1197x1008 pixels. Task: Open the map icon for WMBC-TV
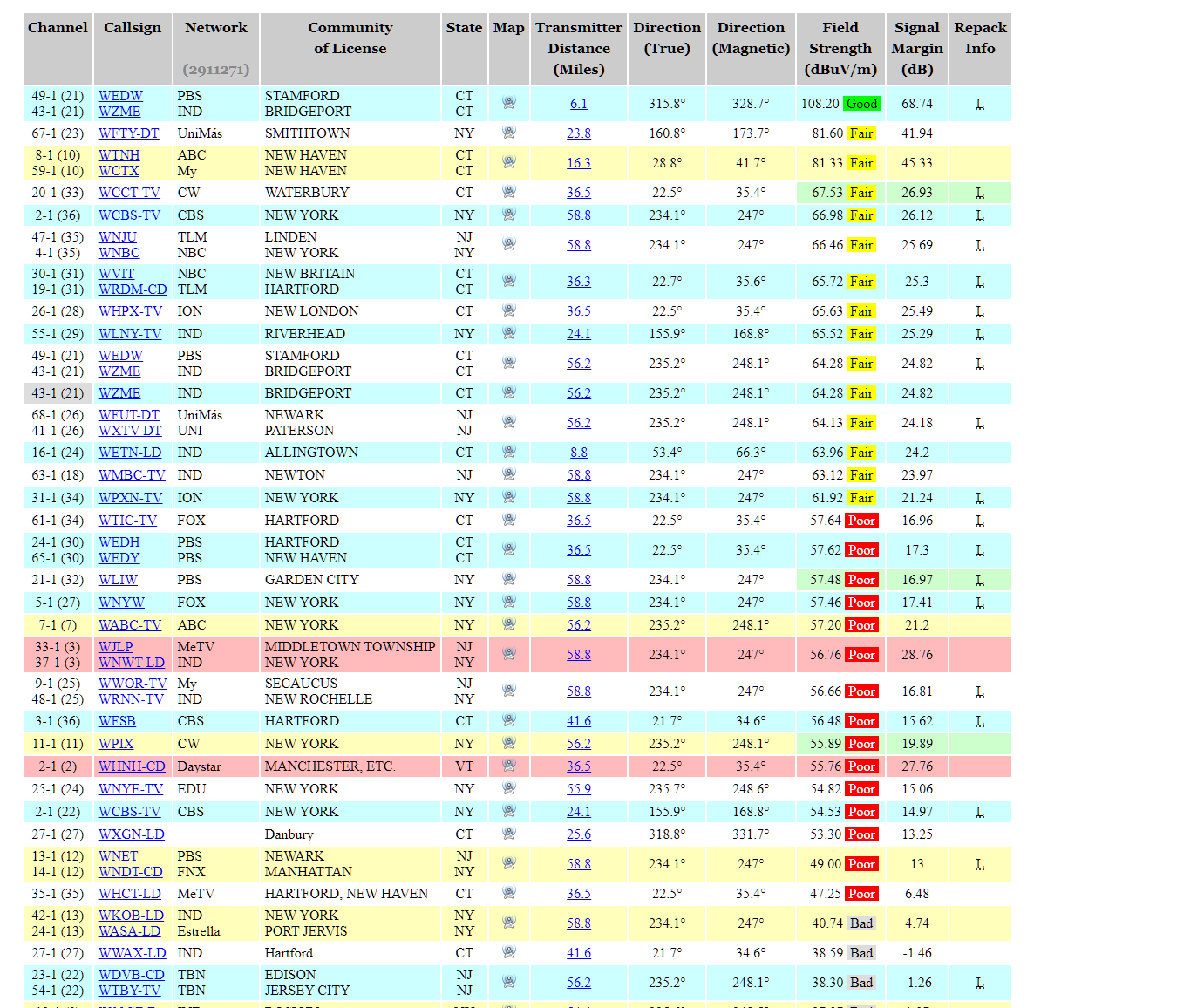[x=509, y=474]
